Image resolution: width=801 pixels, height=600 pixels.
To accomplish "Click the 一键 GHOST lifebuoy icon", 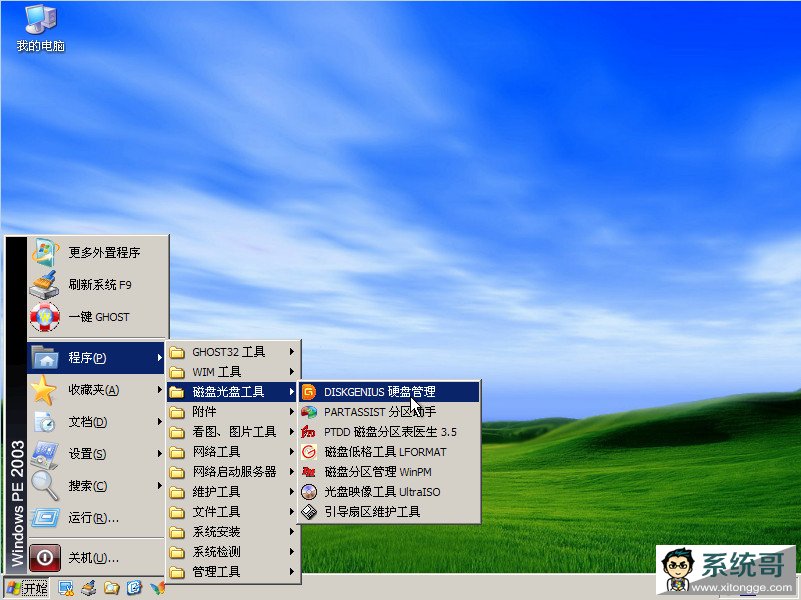I will coord(45,317).
